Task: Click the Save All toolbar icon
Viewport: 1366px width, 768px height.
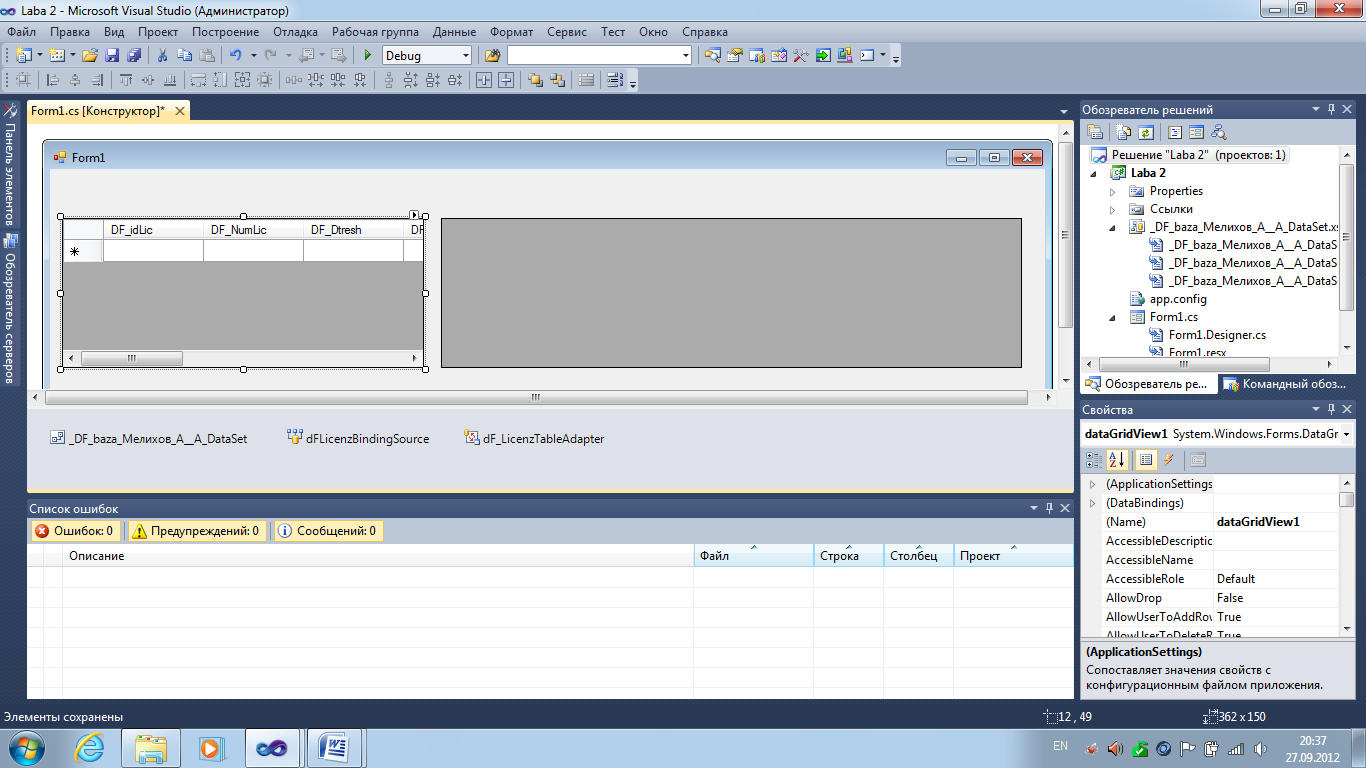Action: pyautogui.click(x=133, y=56)
